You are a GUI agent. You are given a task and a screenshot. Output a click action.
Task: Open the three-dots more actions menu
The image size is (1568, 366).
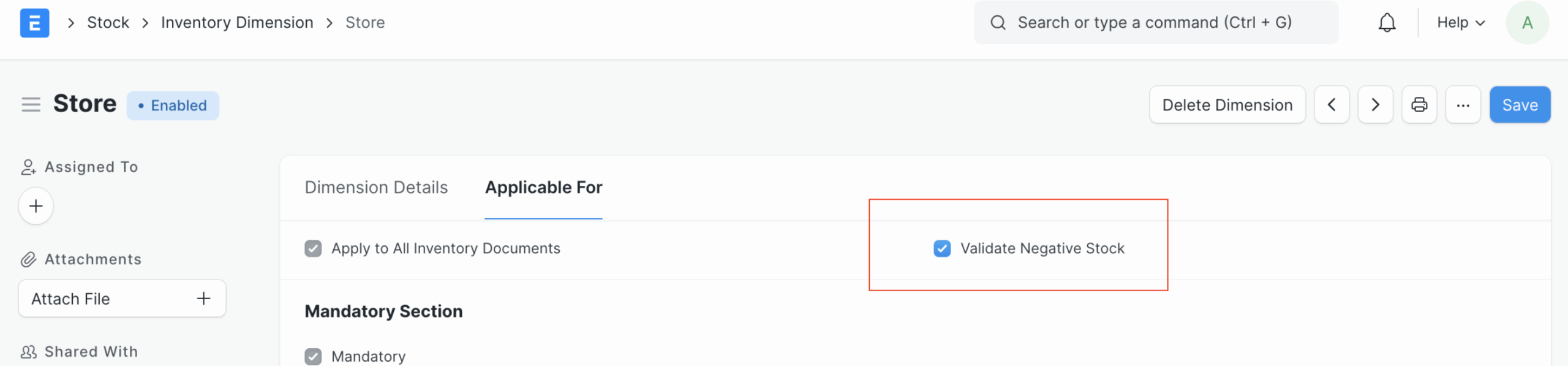(1463, 105)
